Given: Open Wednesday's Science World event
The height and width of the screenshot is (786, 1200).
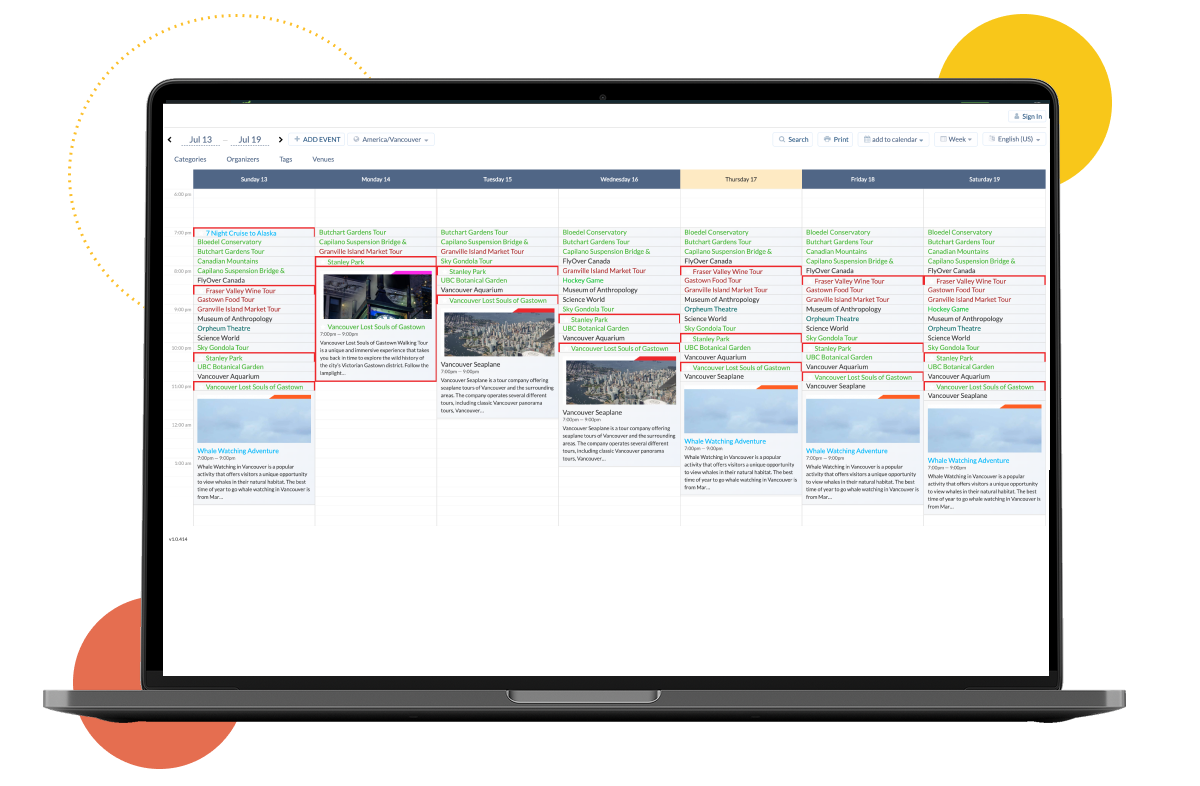Looking at the screenshot, I should [584, 300].
